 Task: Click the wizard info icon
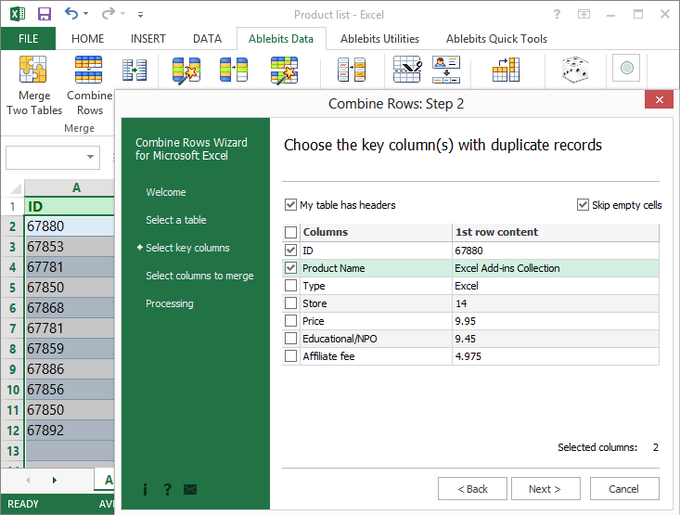(145, 489)
